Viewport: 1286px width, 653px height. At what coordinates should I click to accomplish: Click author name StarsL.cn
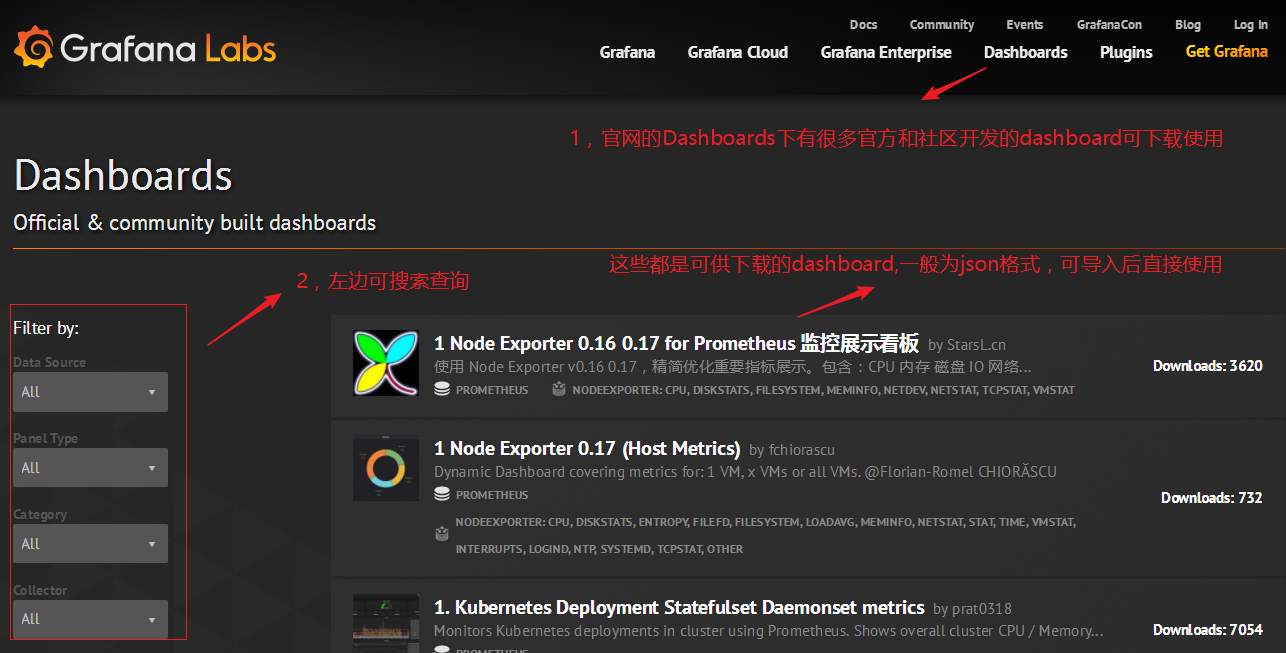tap(976, 345)
